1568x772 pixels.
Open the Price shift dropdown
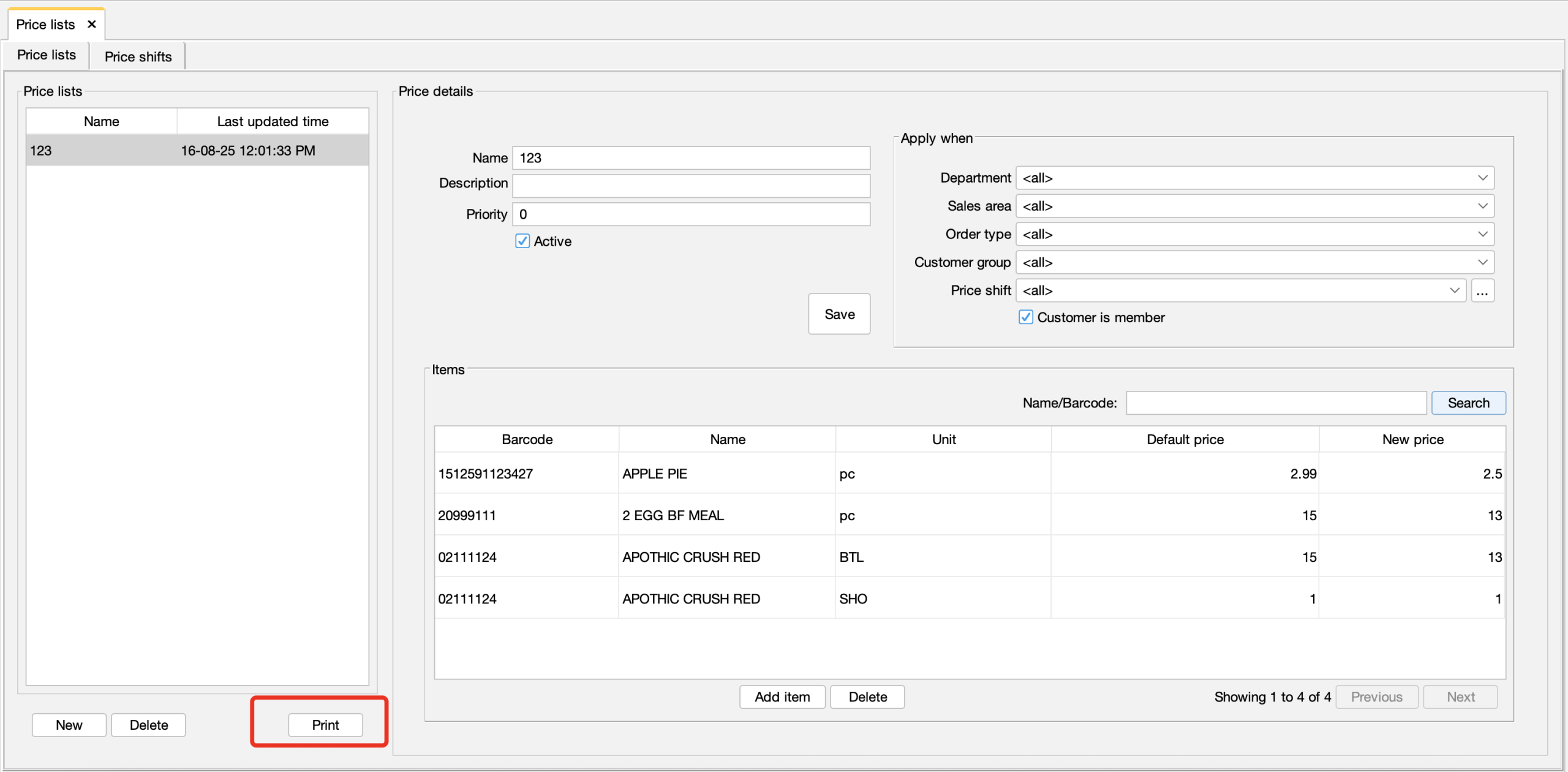click(1241, 291)
